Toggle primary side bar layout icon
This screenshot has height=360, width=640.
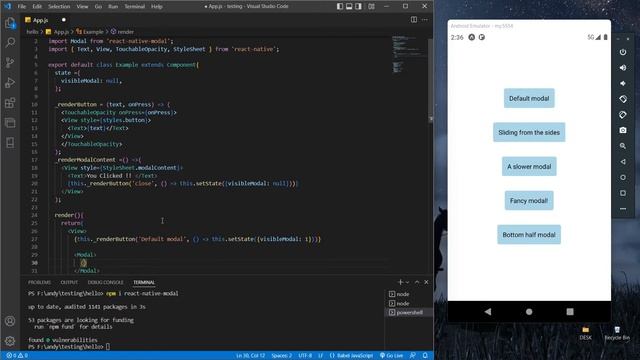click(340, 6)
